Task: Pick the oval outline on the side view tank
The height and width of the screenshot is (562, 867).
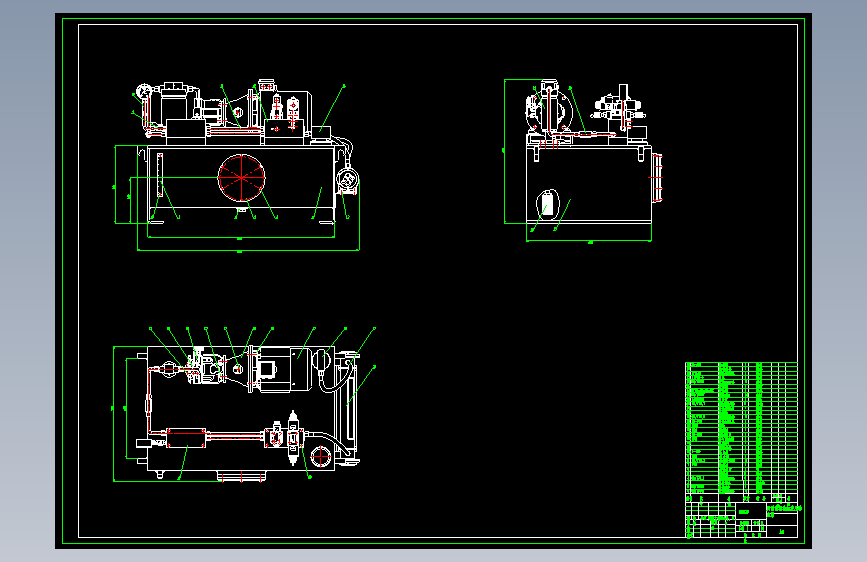Action: pos(547,204)
